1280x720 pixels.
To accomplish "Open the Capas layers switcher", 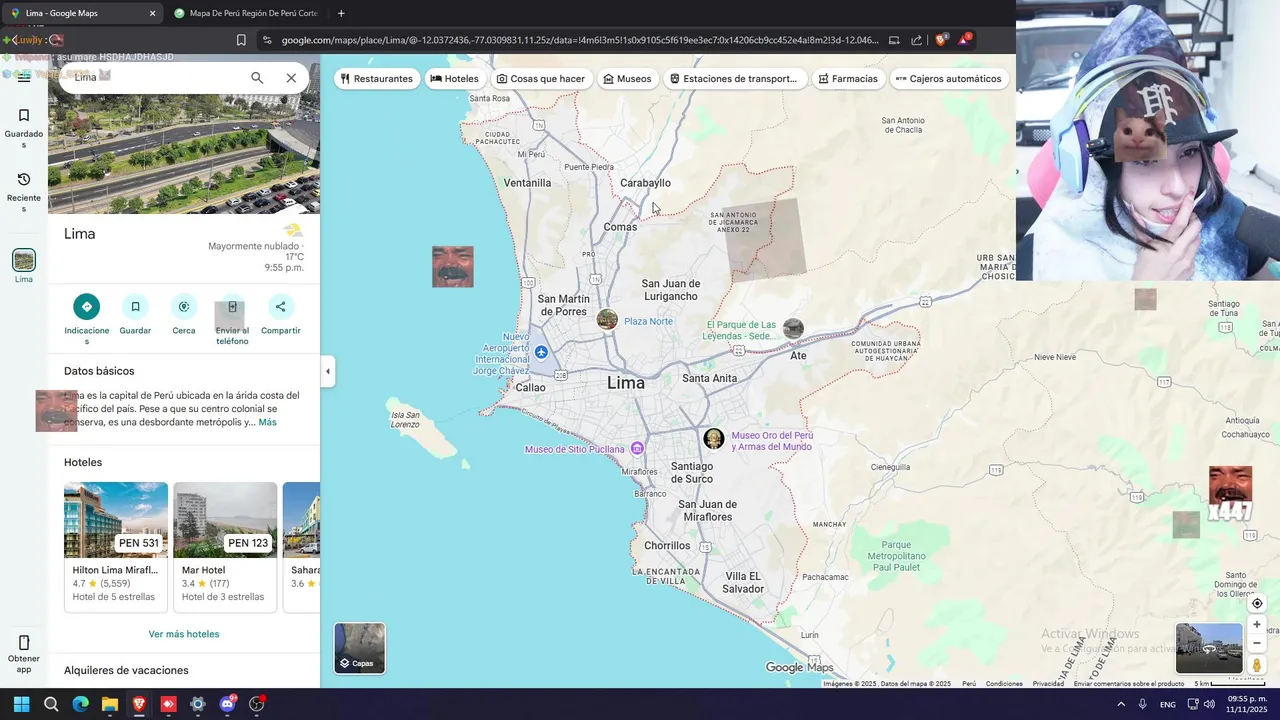I will tap(360, 648).
